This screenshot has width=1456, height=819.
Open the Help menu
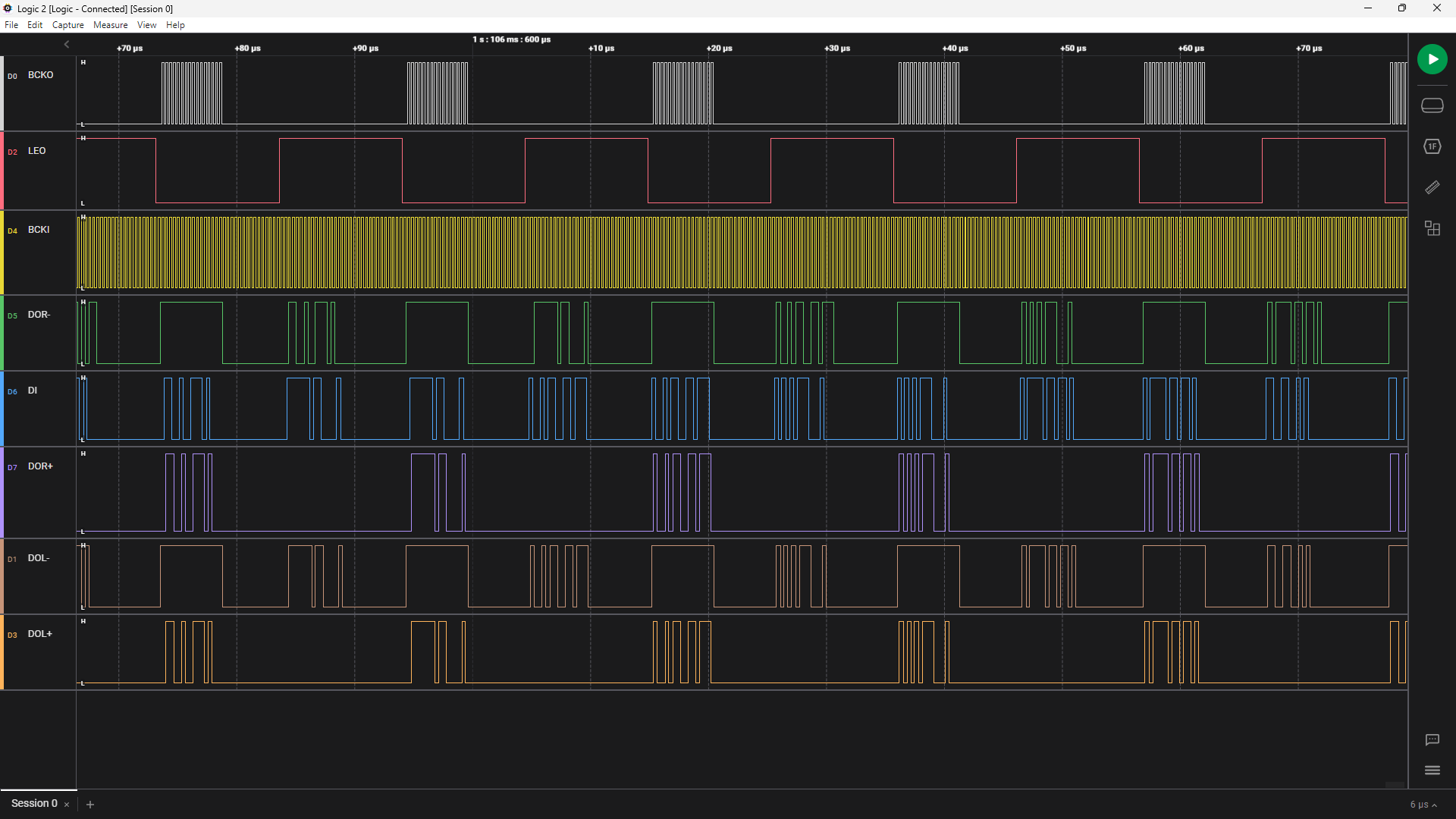[175, 25]
